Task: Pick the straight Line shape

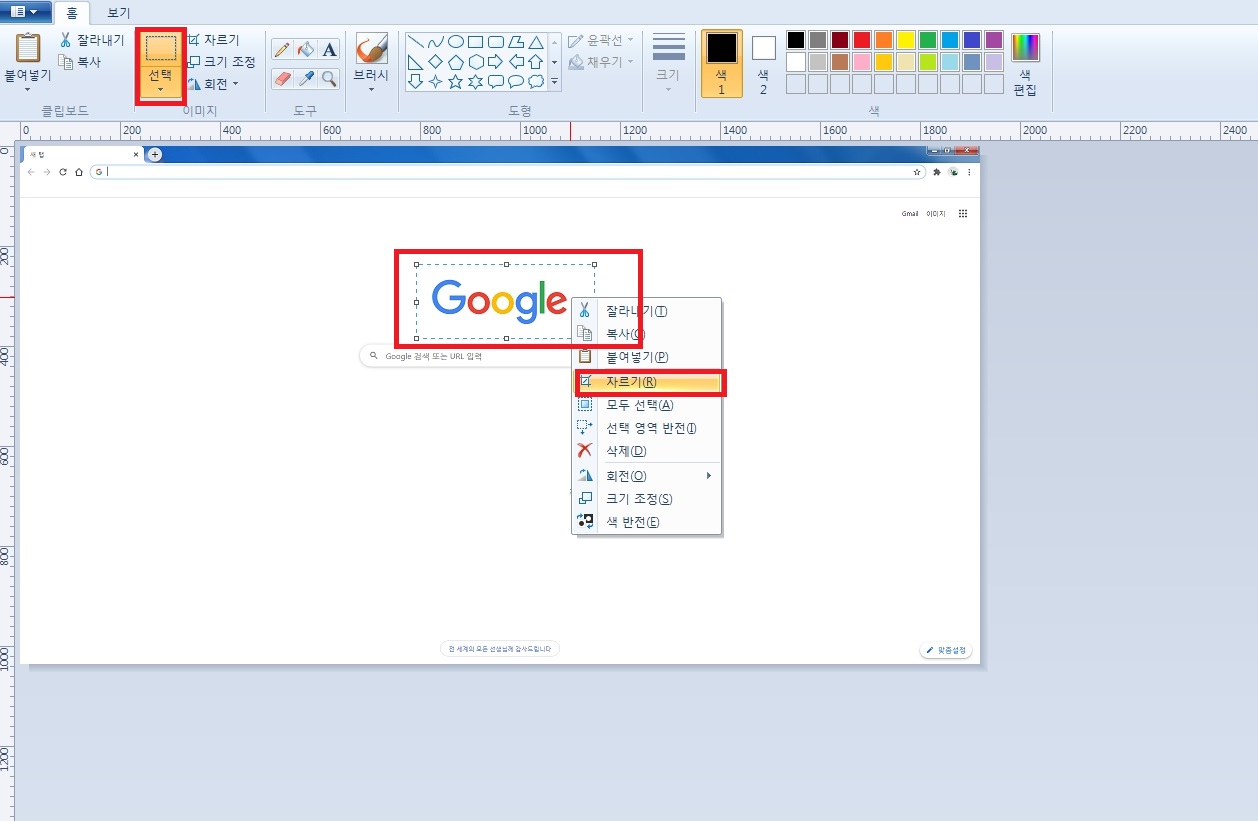Action: (415, 42)
